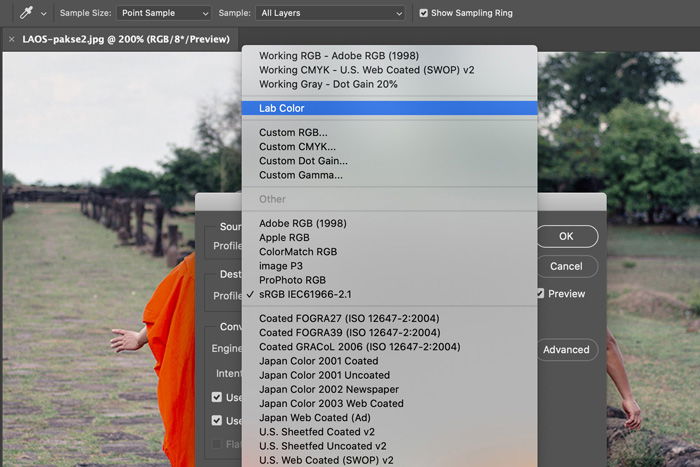Switch to LAOS-pakse2.jpg document tab
Viewport: 700px width, 467px height.
126,39
